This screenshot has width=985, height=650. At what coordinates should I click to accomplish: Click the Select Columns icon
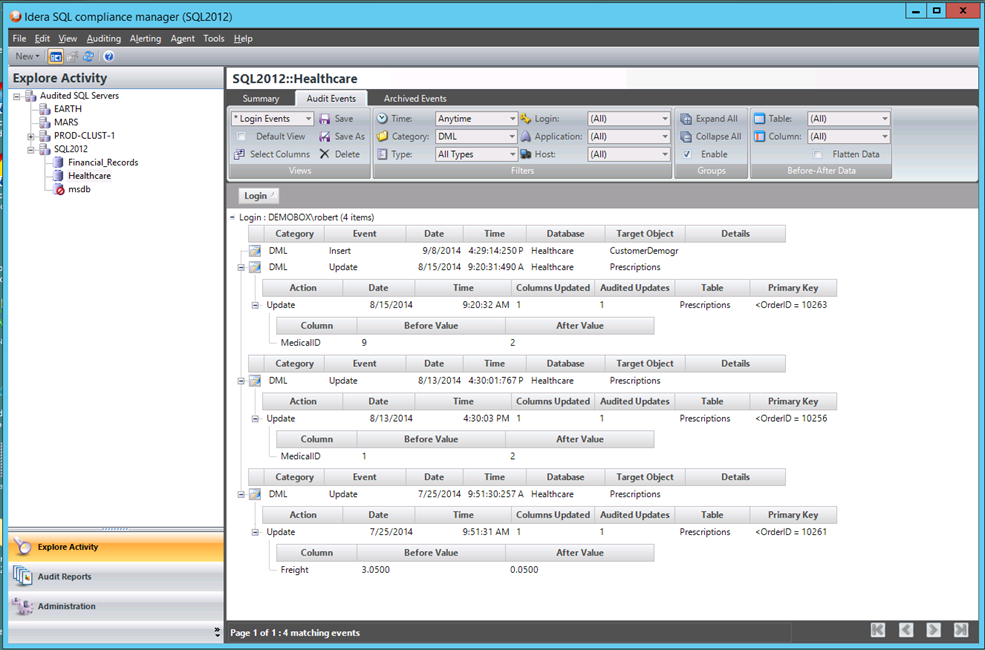[240, 154]
